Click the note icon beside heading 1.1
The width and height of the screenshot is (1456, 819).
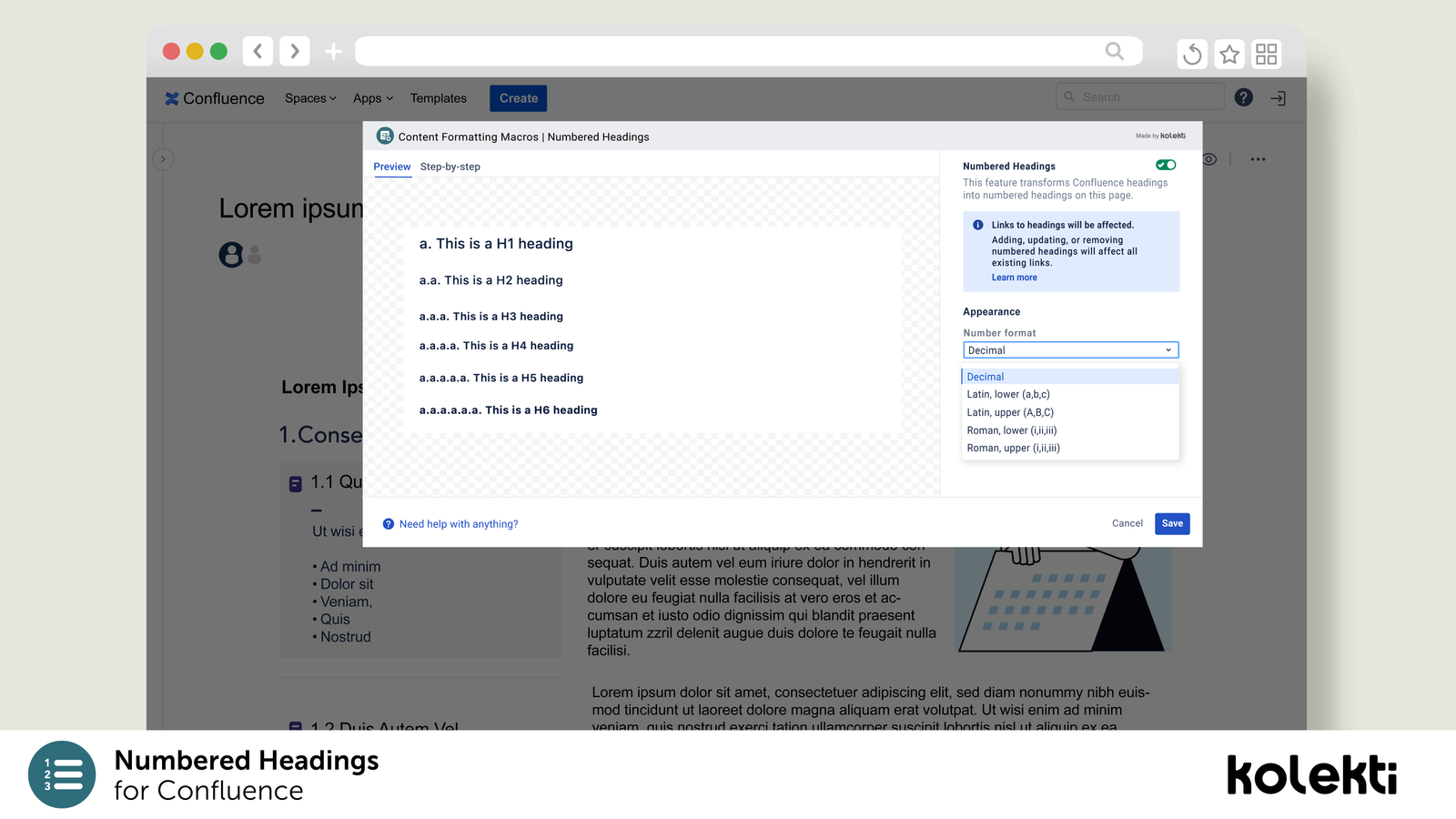[296, 484]
